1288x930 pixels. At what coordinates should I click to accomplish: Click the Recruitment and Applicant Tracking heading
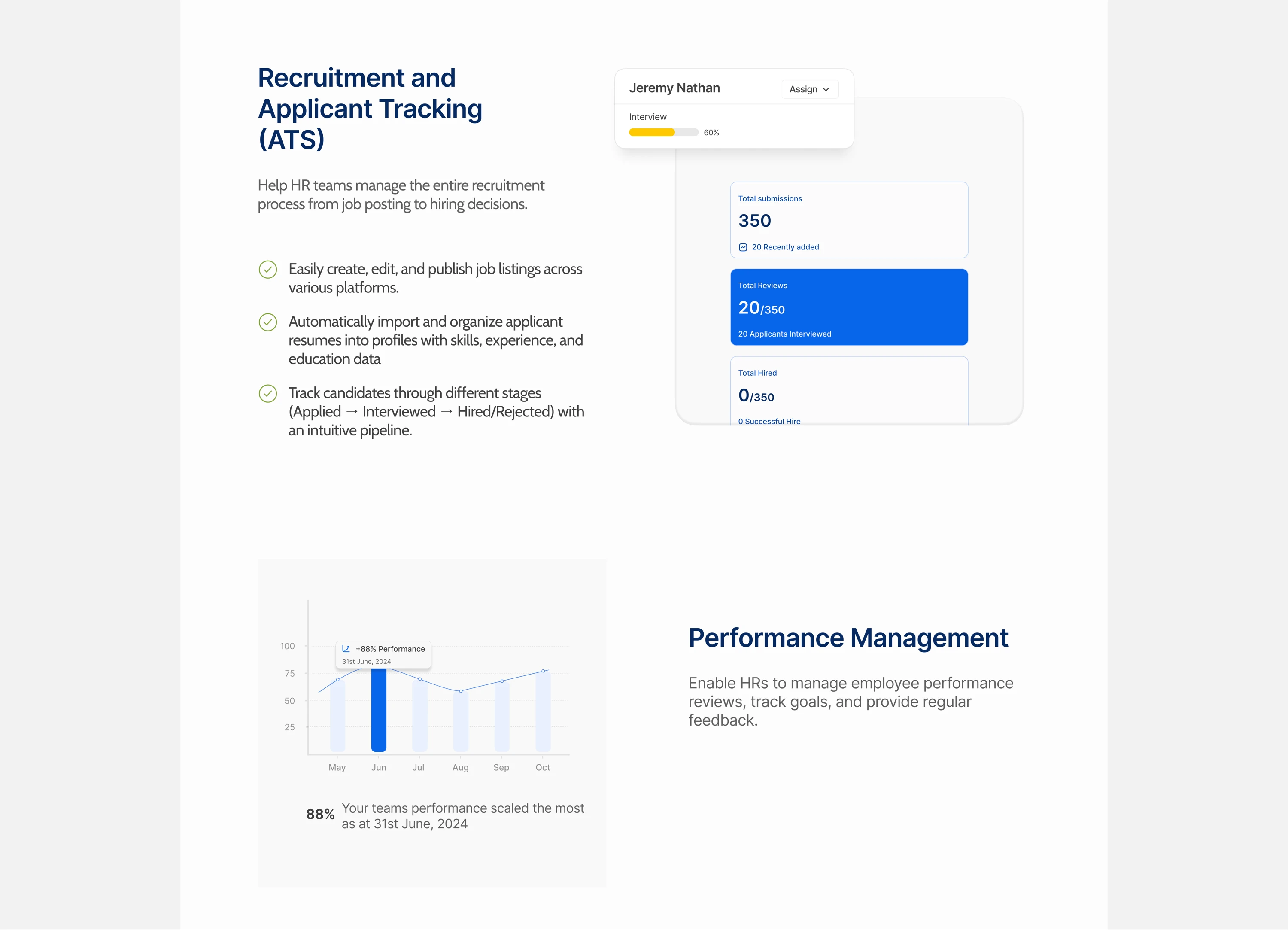coord(370,109)
